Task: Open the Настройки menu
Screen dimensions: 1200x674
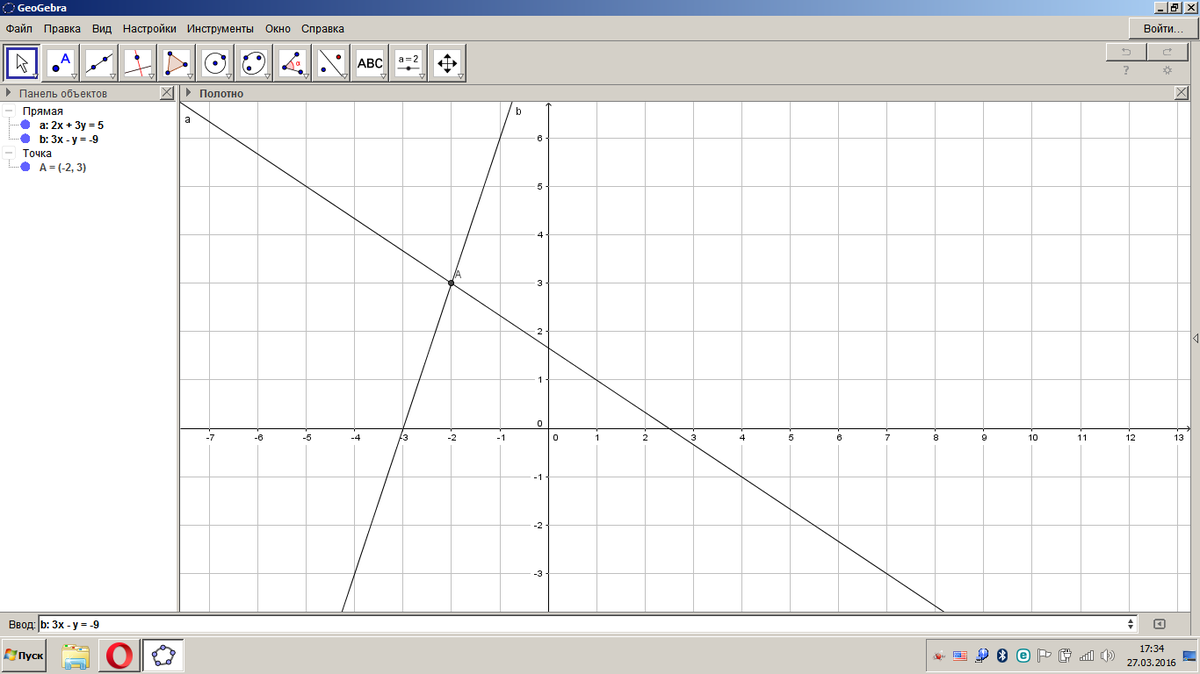Action: click(149, 29)
